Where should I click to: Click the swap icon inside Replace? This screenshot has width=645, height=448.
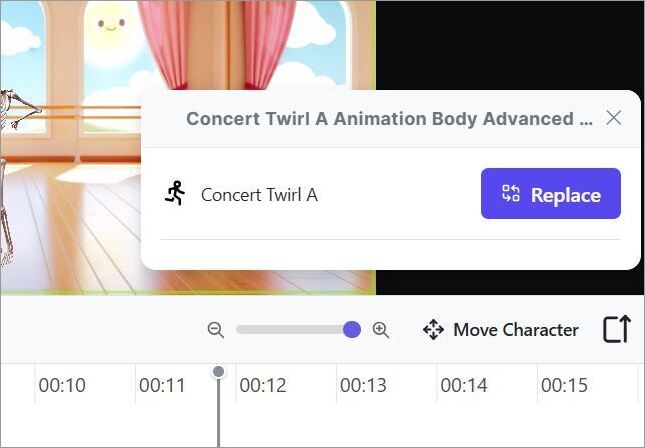point(510,193)
